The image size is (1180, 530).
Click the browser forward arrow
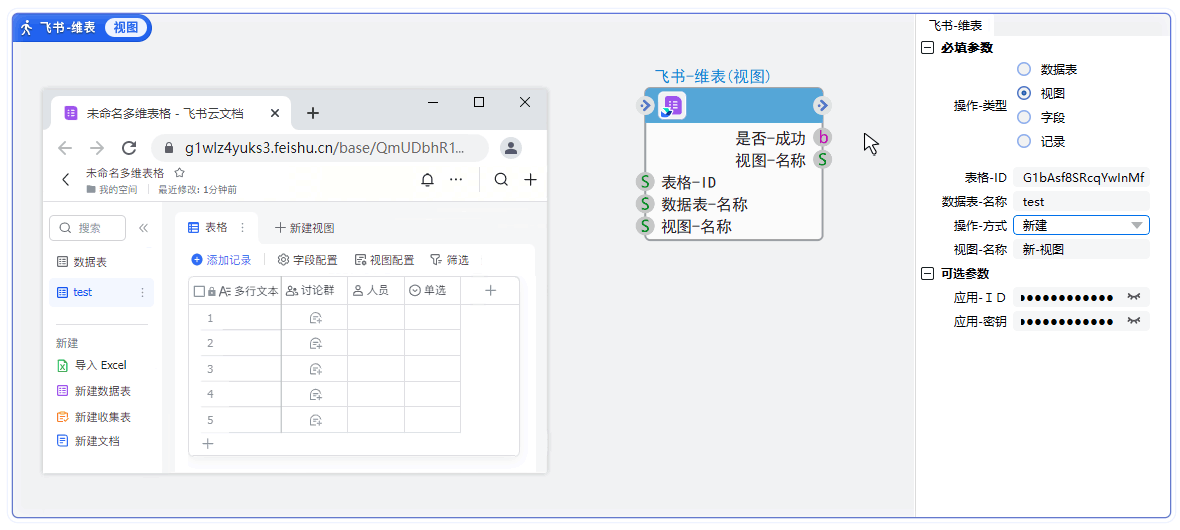97,148
